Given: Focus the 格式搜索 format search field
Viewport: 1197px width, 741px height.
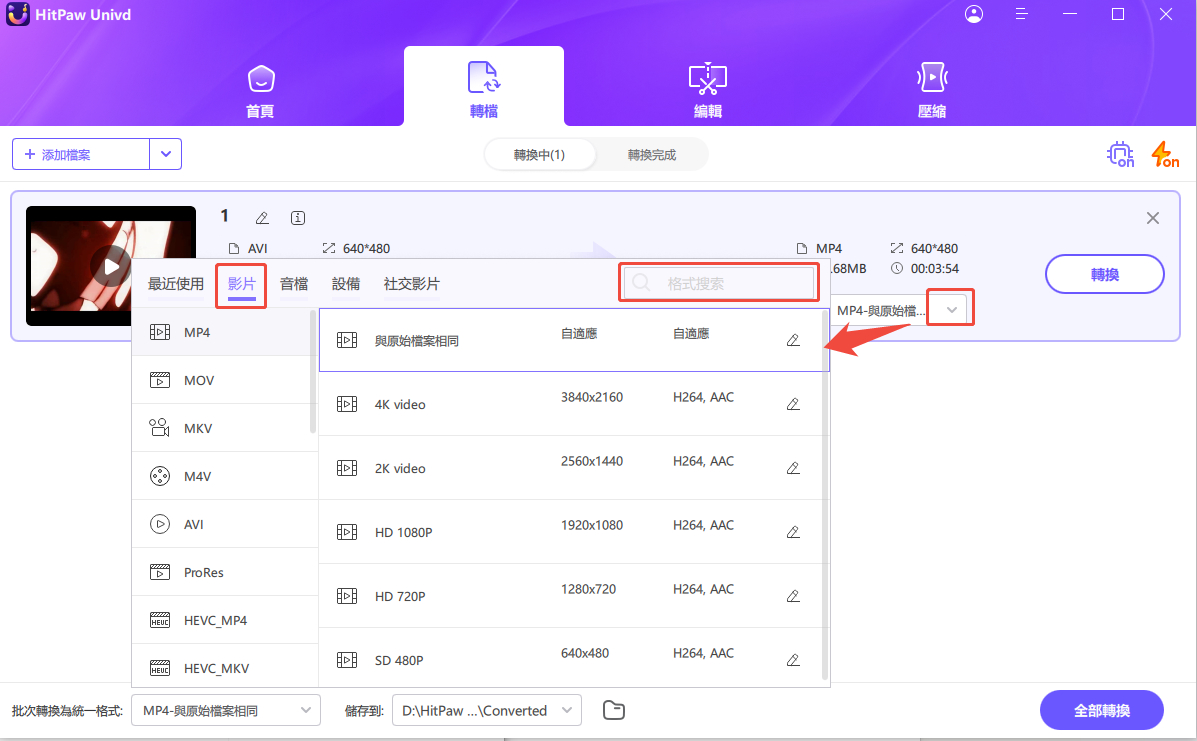Looking at the screenshot, I should pyautogui.click(x=718, y=283).
